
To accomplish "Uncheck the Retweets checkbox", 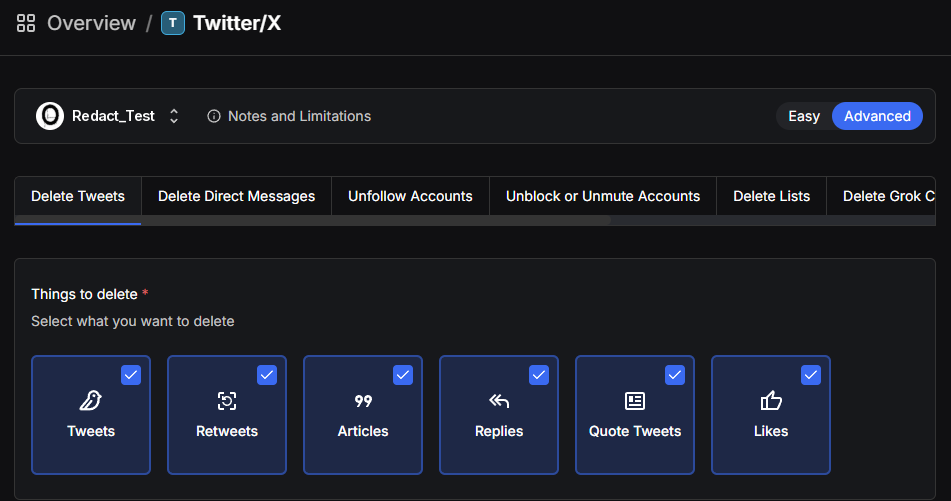I will click(267, 375).
